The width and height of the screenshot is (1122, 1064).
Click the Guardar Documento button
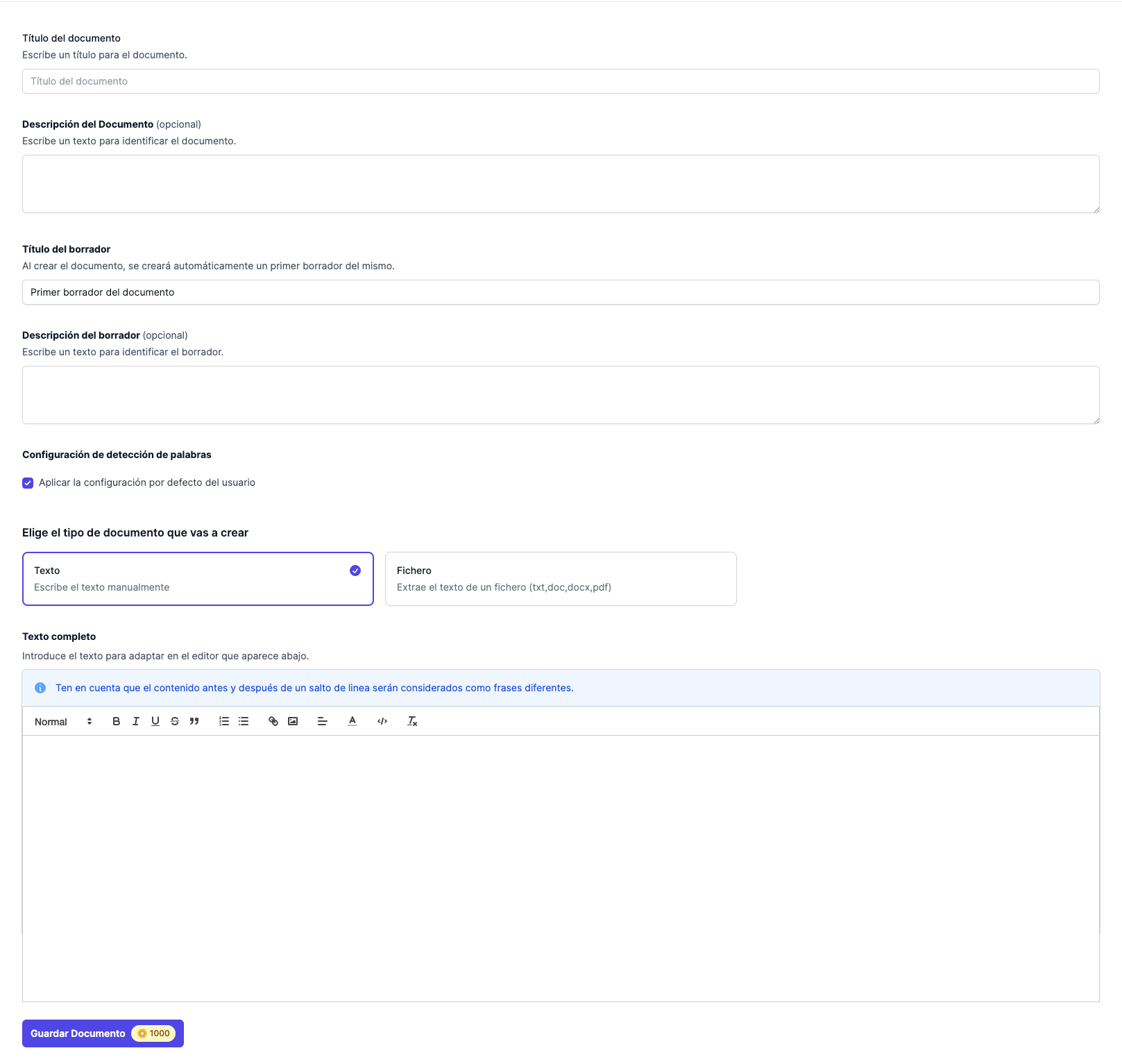102,1033
